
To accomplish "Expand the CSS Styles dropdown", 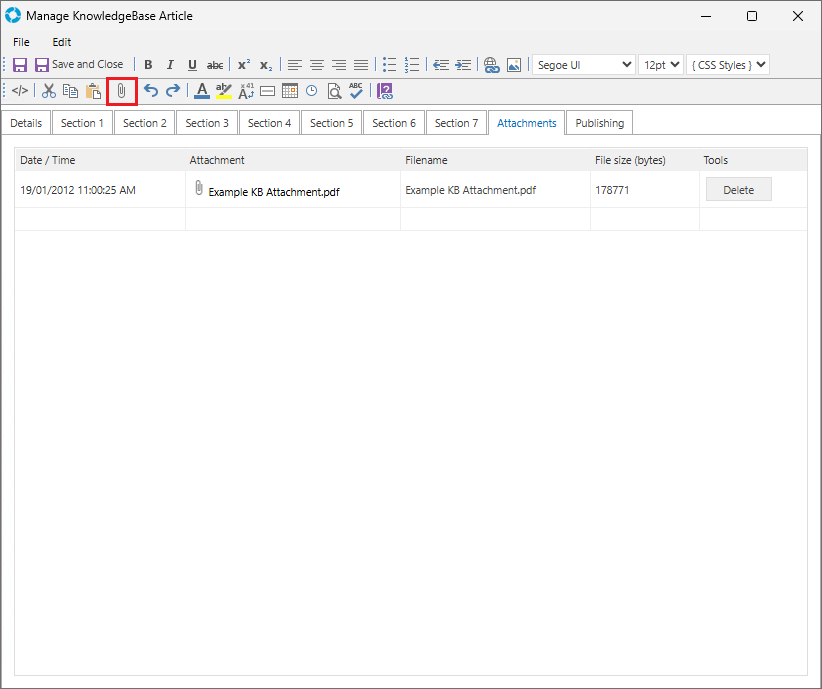I will (x=728, y=65).
